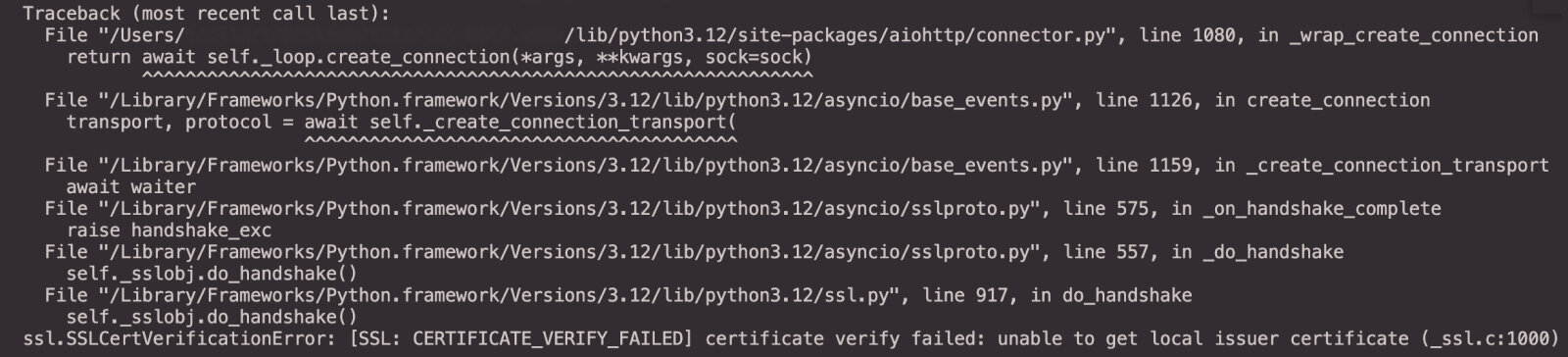Viewport: 1568px width, 357px height.
Task: Click the 'CERTIFICATE_VERIFY_FAILED' error text
Action: (x=547, y=338)
